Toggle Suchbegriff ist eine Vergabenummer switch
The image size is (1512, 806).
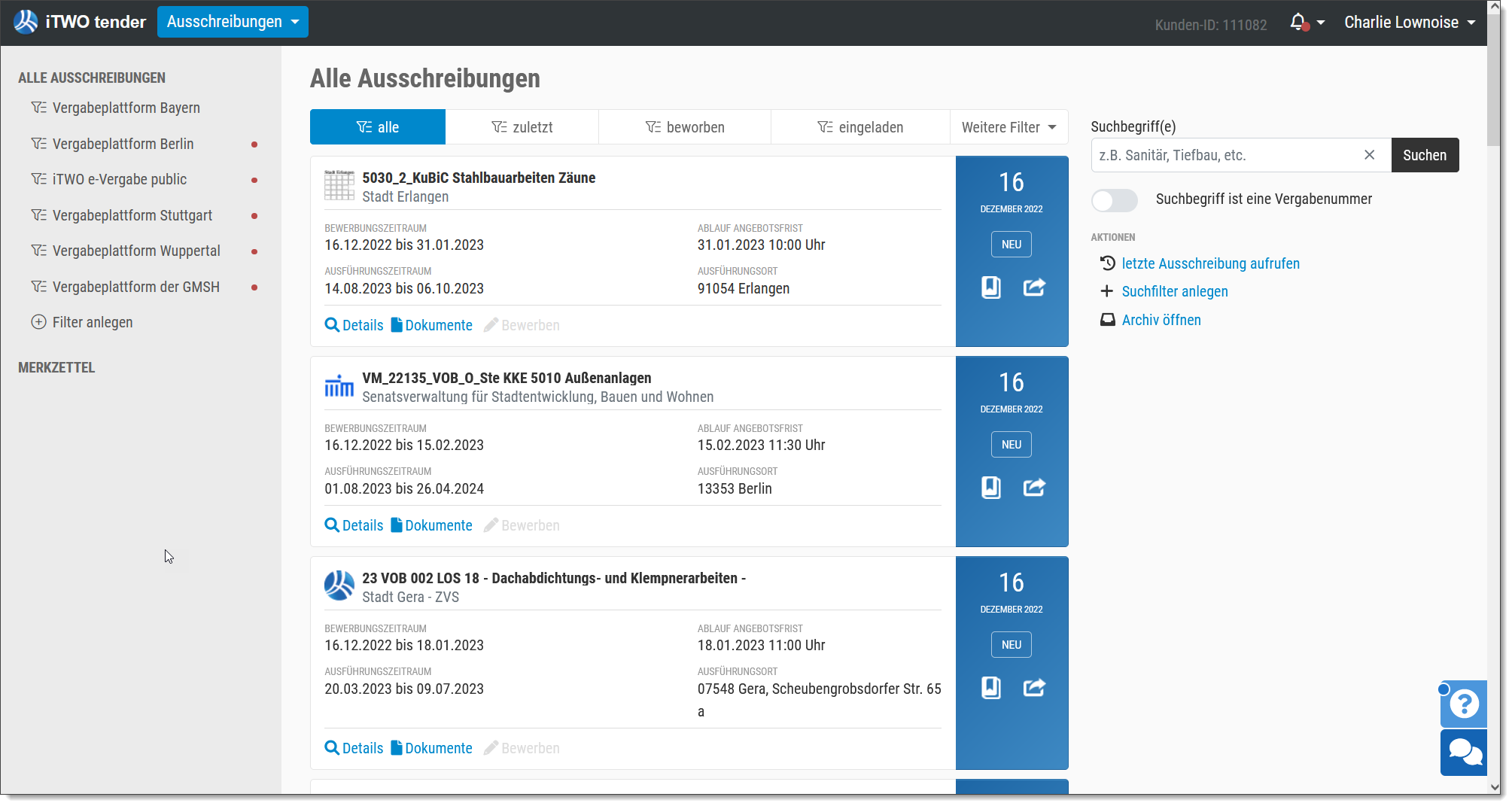tap(1114, 200)
